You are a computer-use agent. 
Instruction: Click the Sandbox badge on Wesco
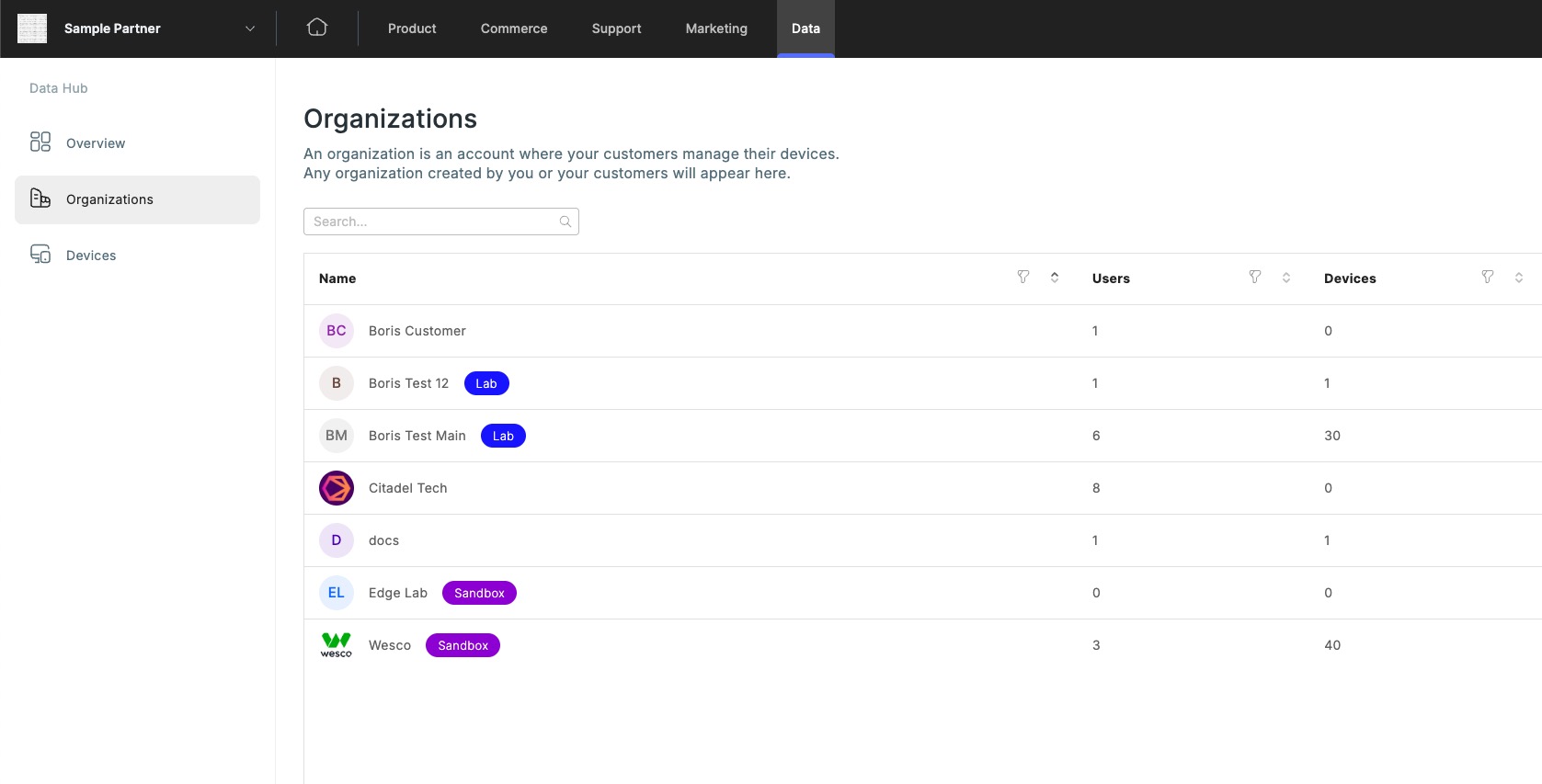463,645
